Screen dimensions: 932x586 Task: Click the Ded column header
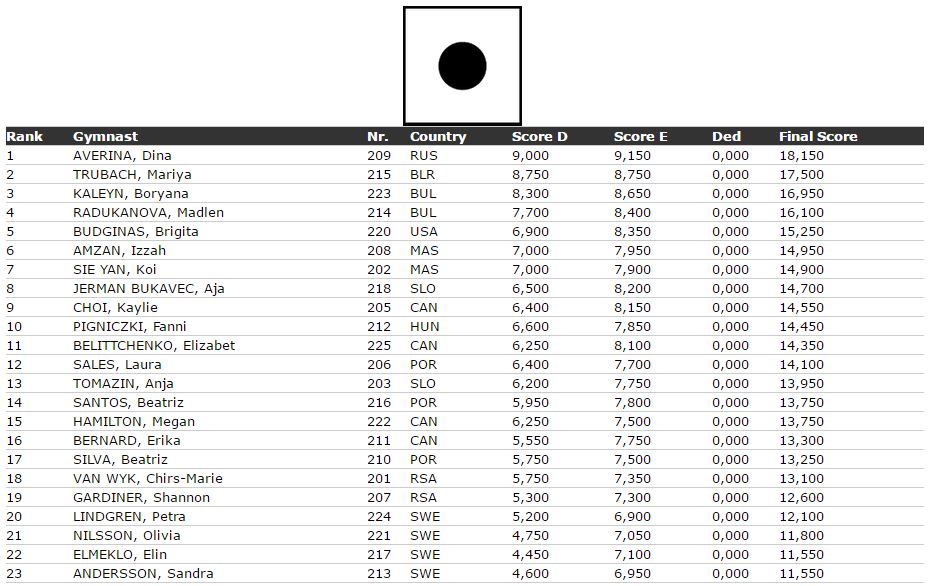pyautogui.click(x=726, y=137)
